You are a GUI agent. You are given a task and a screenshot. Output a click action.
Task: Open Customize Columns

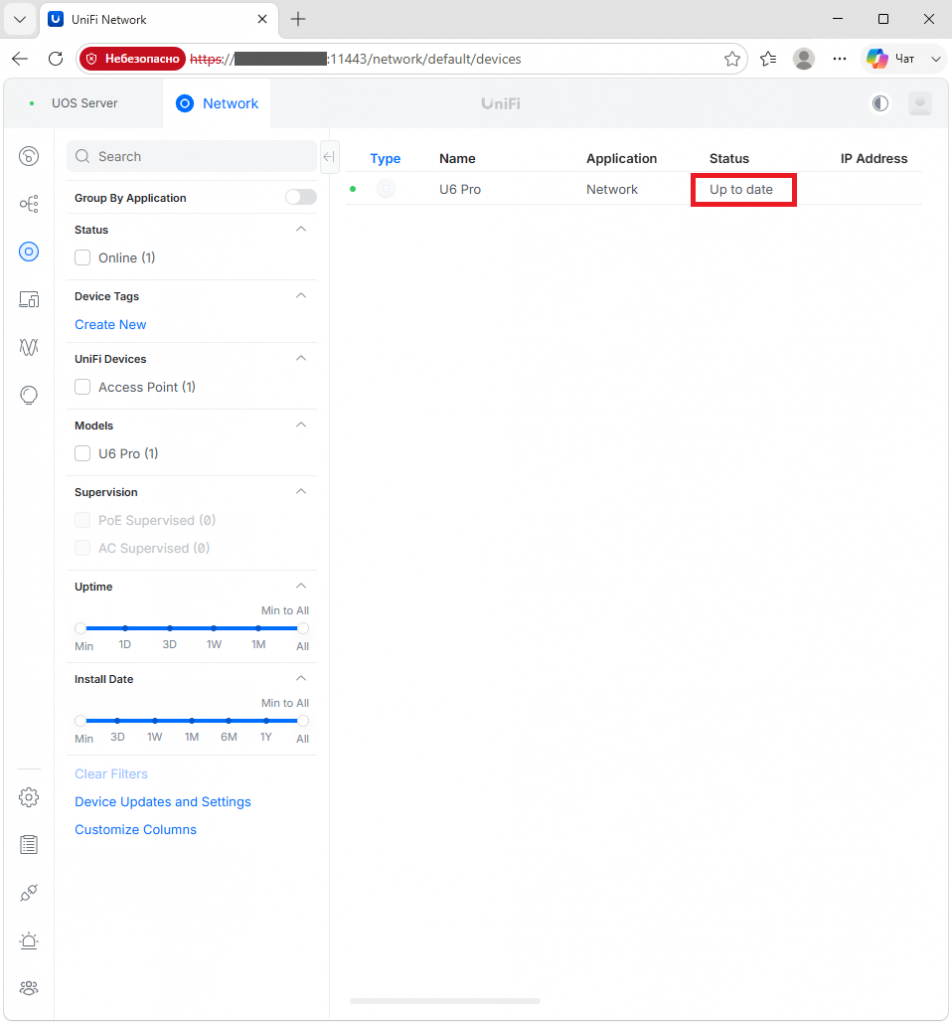point(135,829)
